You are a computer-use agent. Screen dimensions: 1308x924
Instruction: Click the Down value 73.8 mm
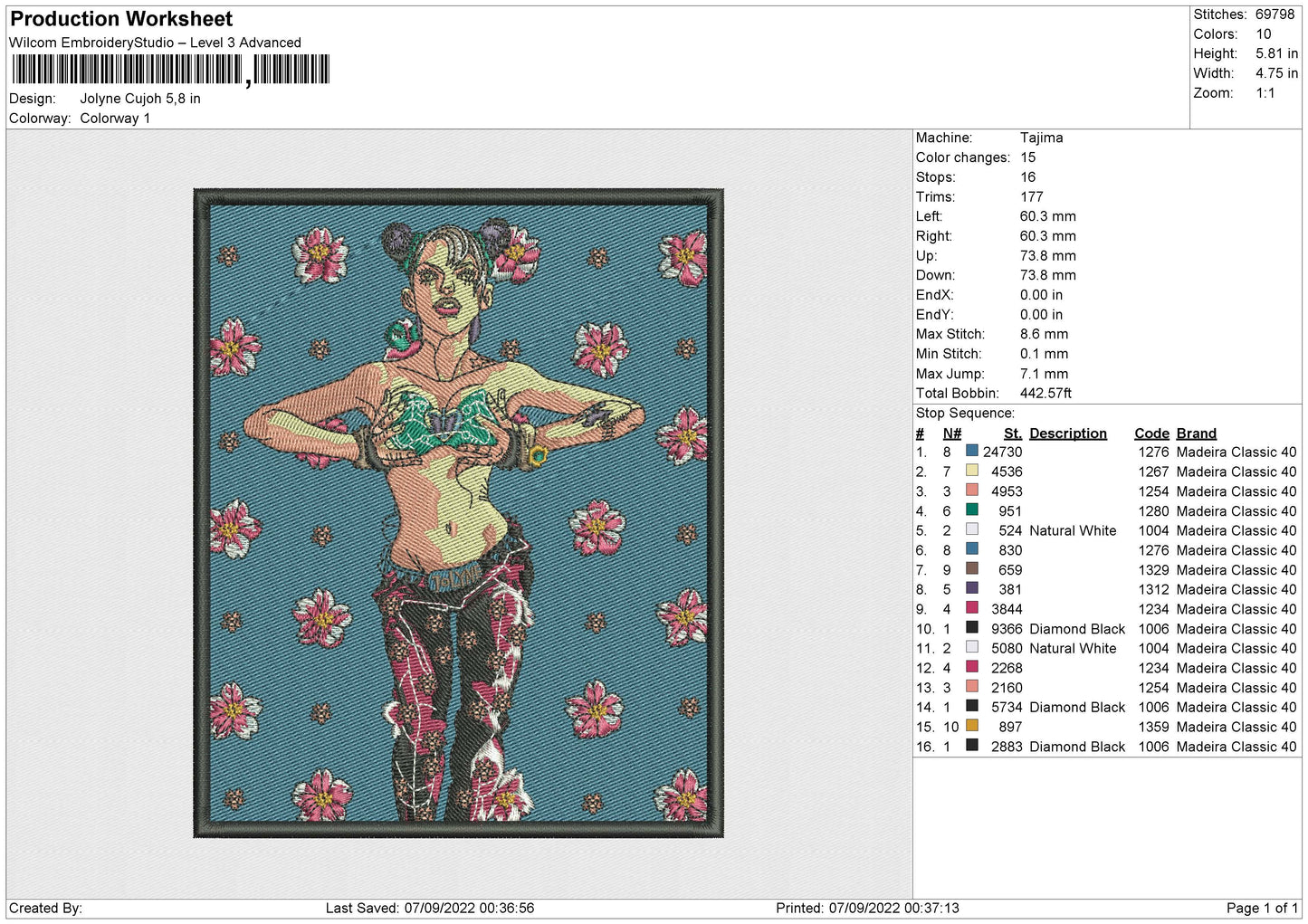pos(1047,275)
